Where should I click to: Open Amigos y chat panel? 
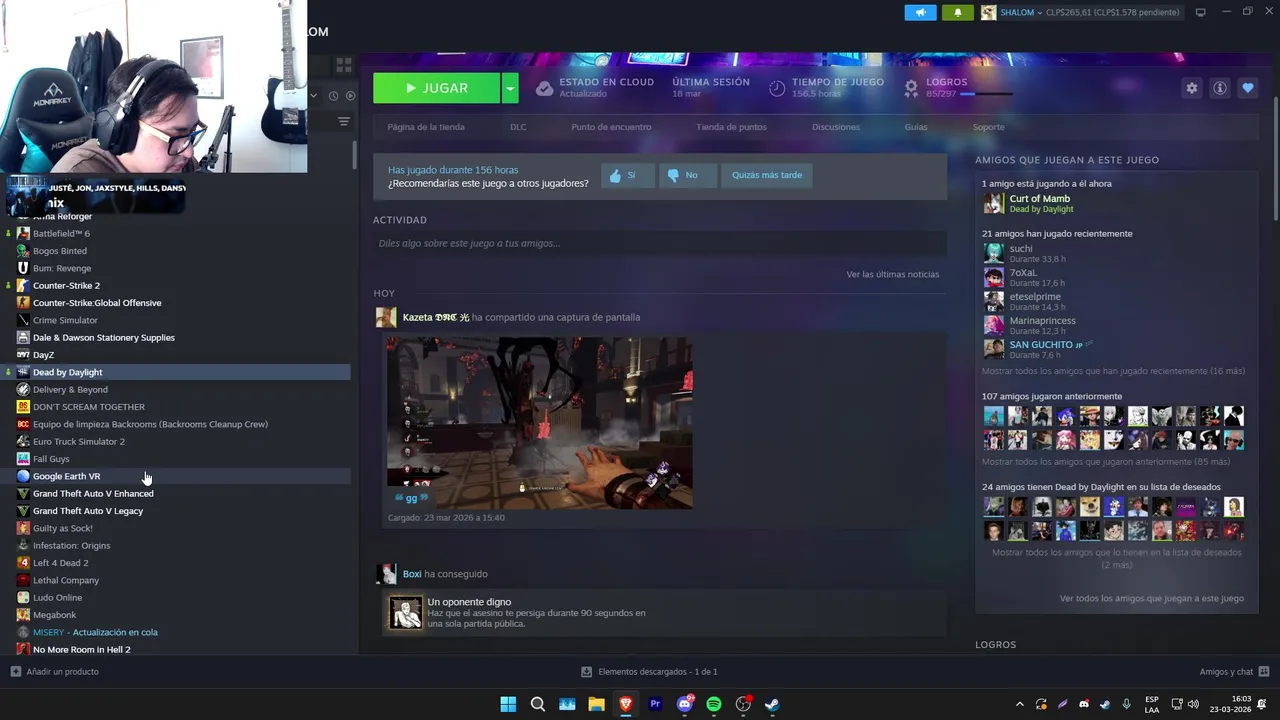1234,672
